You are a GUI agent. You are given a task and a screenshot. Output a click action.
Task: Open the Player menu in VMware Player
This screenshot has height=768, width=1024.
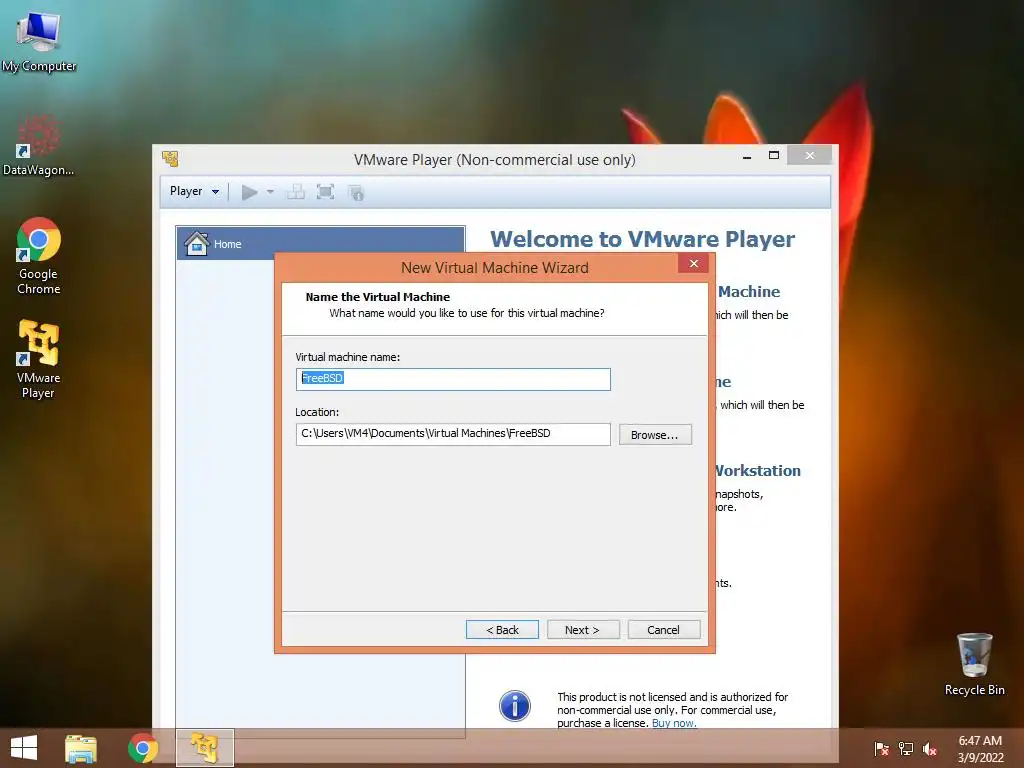194,191
